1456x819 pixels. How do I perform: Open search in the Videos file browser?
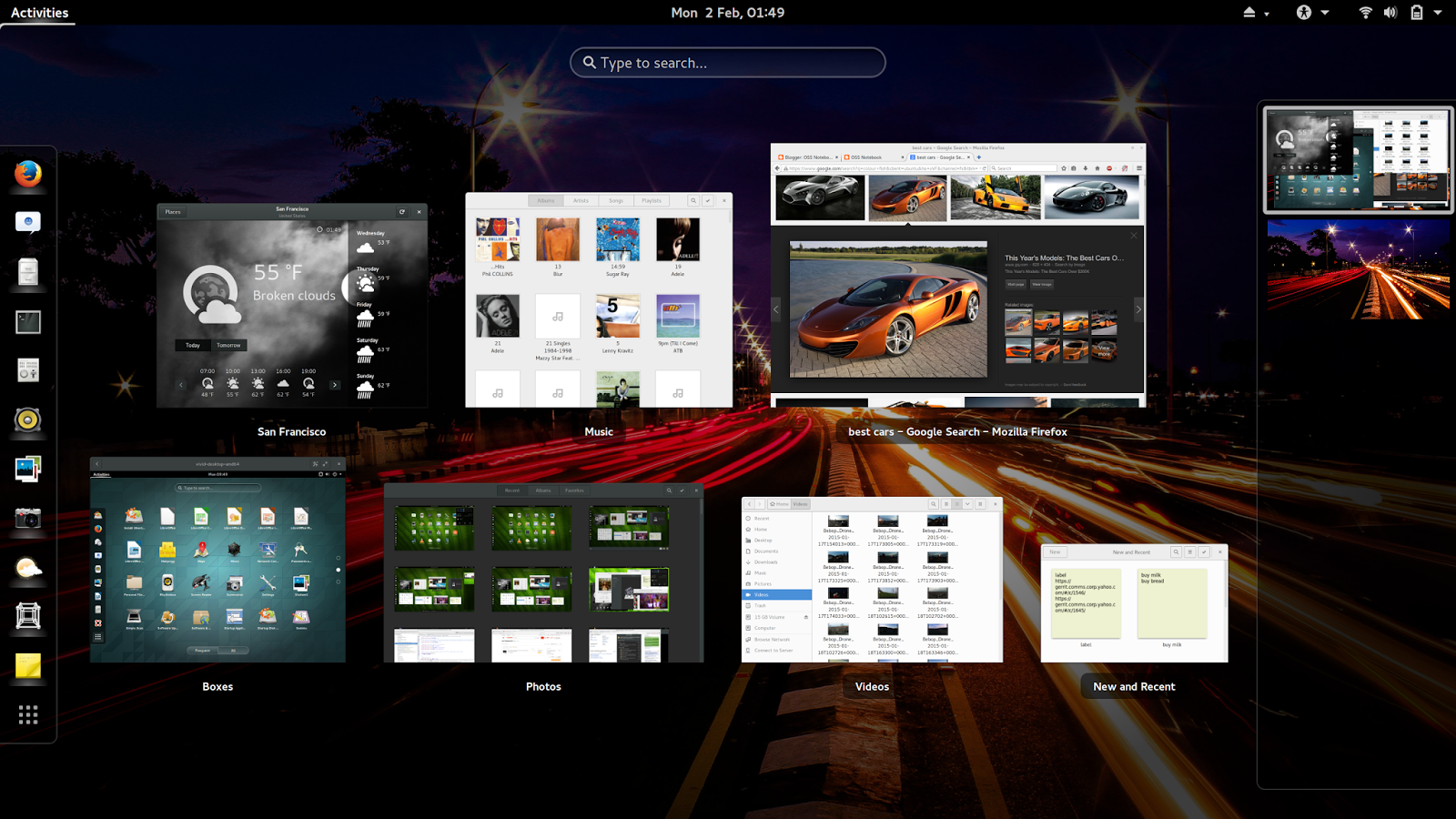(934, 504)
